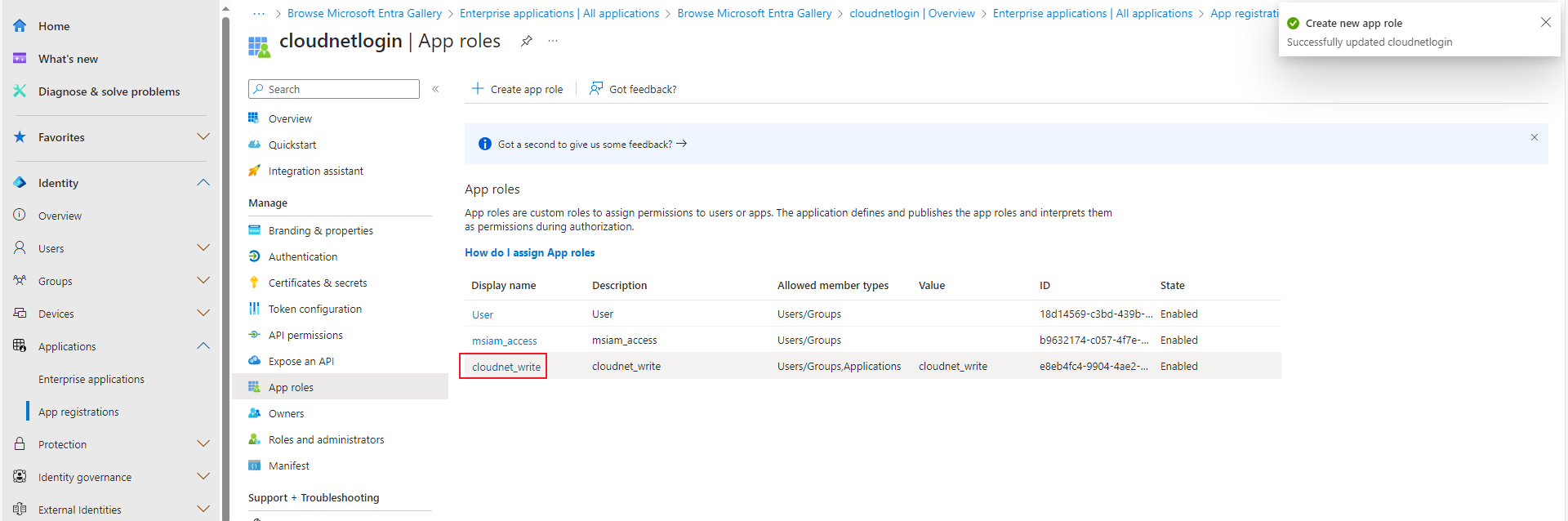Image resolution: width=1568 pixels, height=521 pixels.
Task: Click the Home house icon
Action: pos(20,26)
